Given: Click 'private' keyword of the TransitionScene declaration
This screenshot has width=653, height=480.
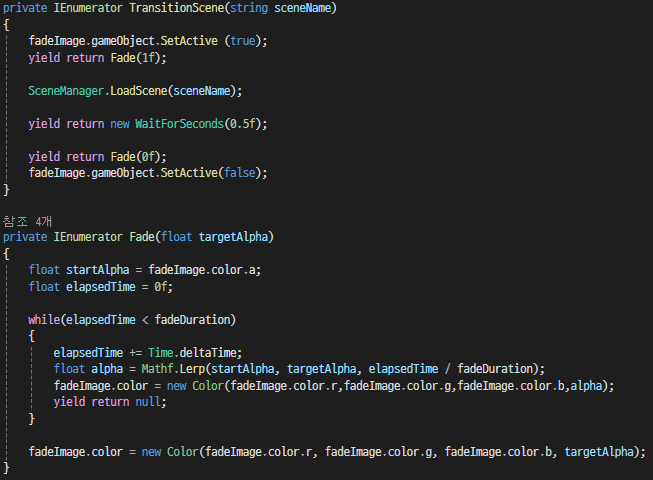Looking at the screenshot, I should (25, 8).
